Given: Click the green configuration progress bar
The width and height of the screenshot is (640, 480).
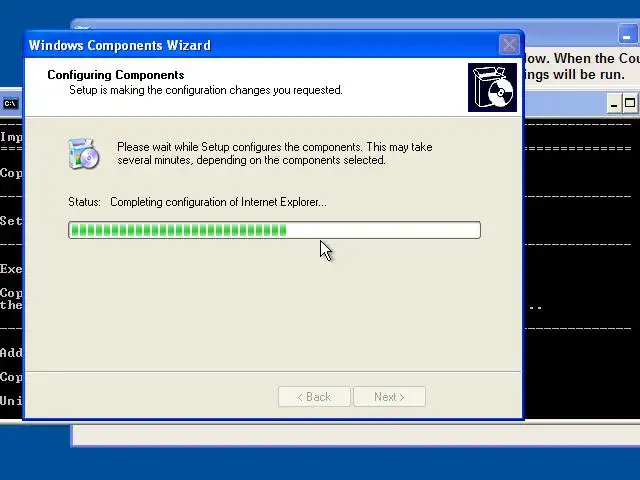Looking at the screenshot, I should pos(274,230).
